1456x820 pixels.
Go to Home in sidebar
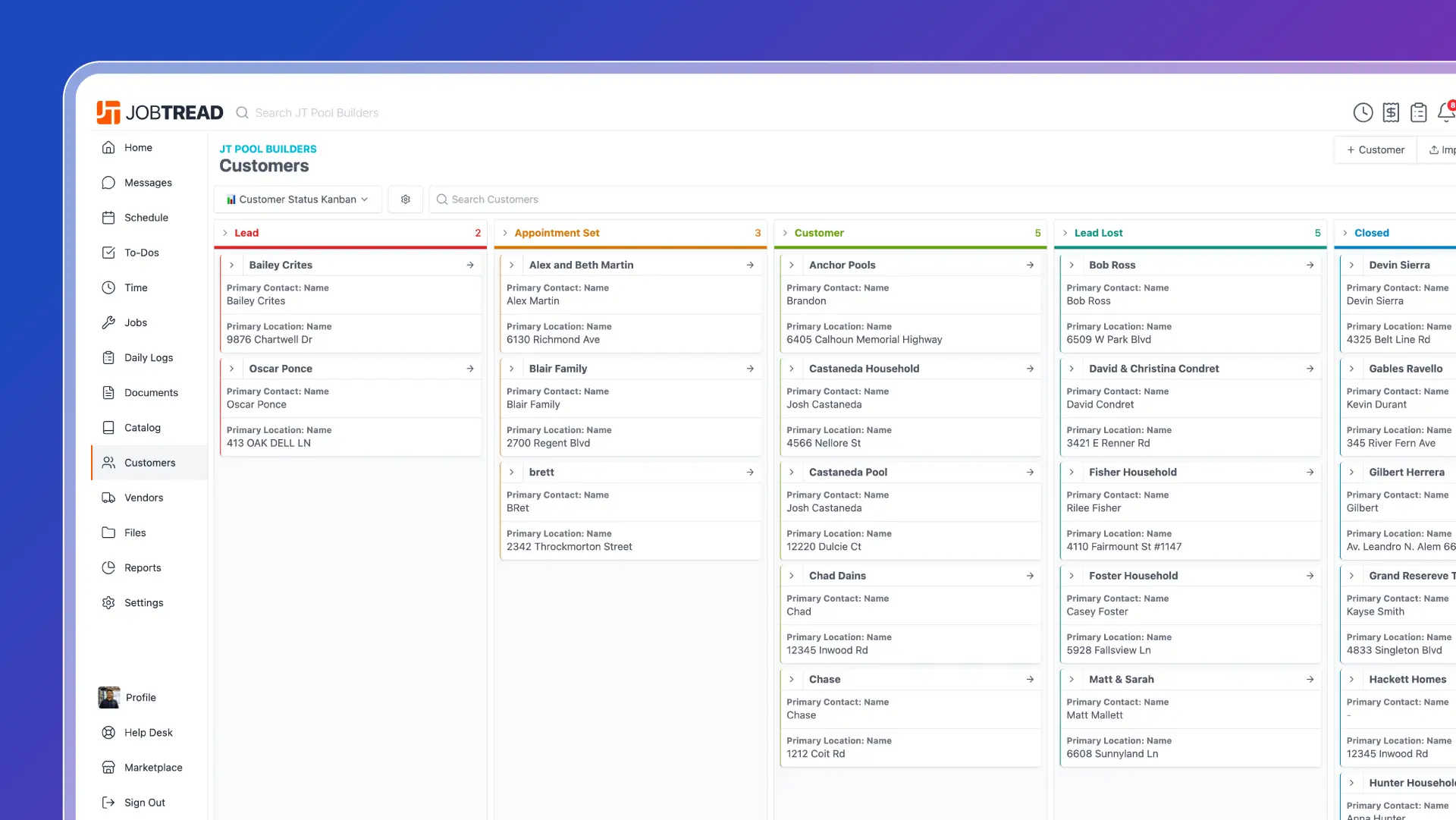point(149,148)
